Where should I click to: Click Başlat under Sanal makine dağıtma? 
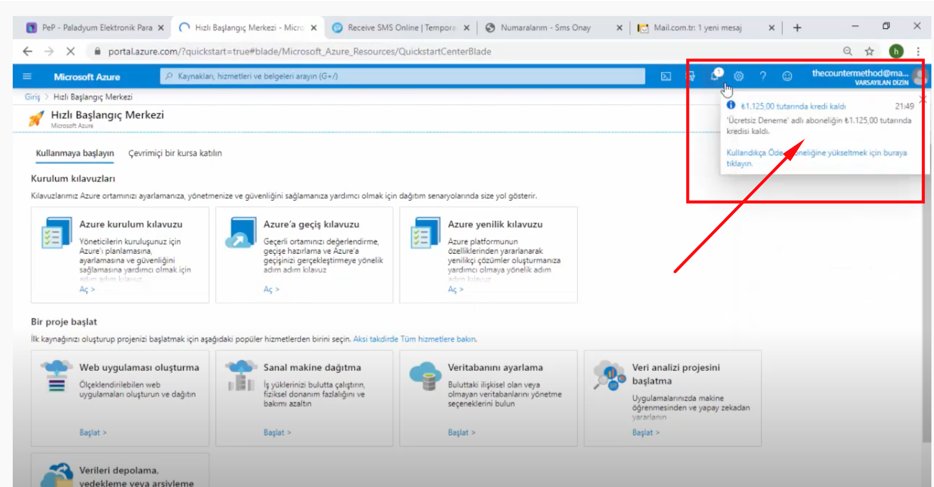[x=278, y=433]
